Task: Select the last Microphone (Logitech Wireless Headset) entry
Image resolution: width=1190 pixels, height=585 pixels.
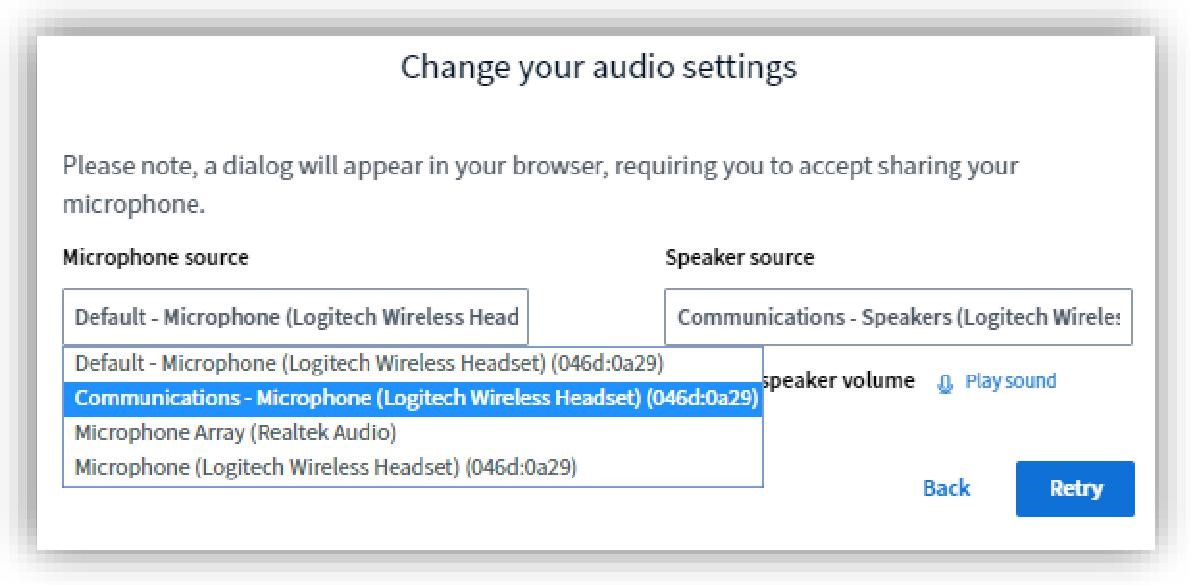Action: (325, 467)
